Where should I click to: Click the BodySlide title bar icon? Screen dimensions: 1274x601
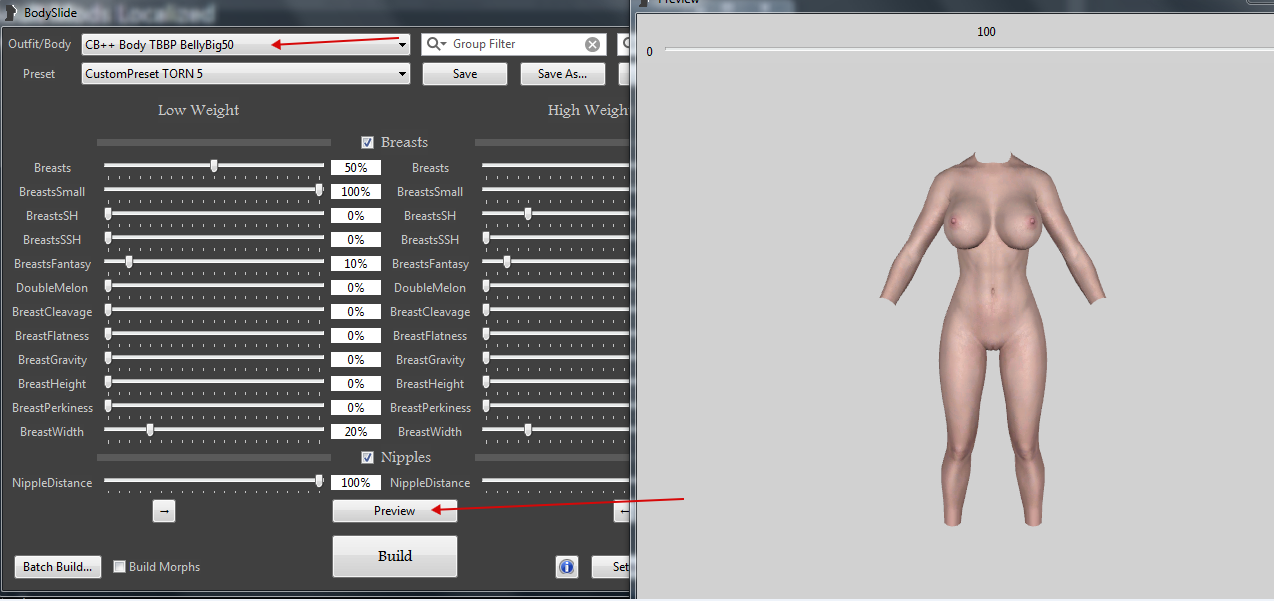coord(10,12)
